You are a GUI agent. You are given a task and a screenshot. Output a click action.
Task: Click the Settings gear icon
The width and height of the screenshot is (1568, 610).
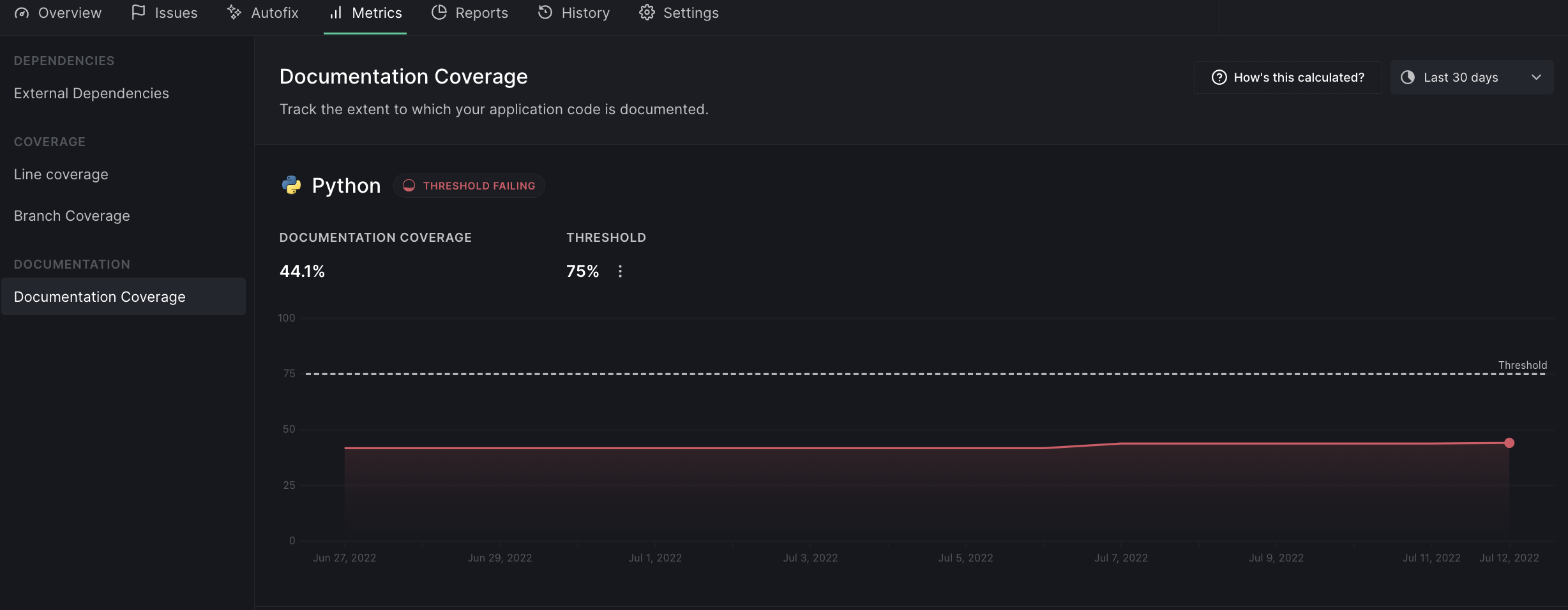pyautogui.click(x=647, y=11)
